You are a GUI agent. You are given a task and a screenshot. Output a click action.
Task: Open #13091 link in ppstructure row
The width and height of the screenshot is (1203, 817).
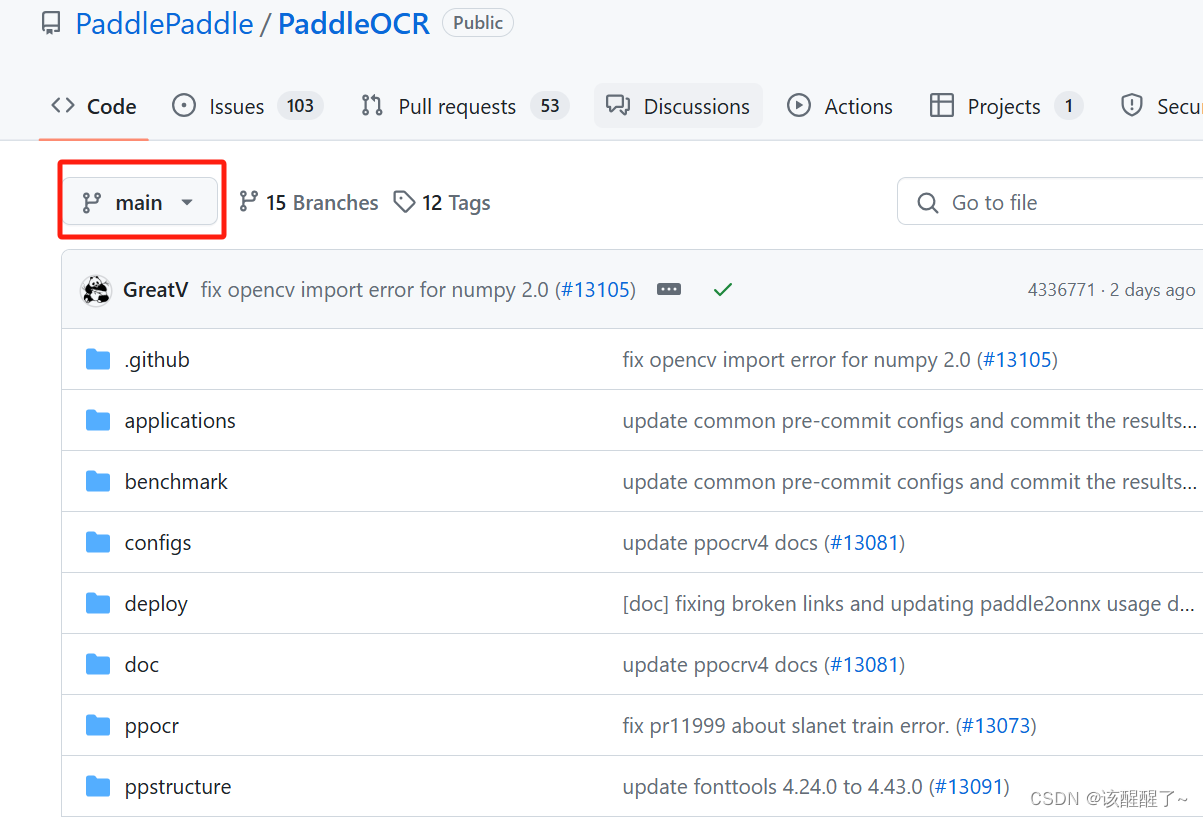pyautogui.click(x=969, y=787)
